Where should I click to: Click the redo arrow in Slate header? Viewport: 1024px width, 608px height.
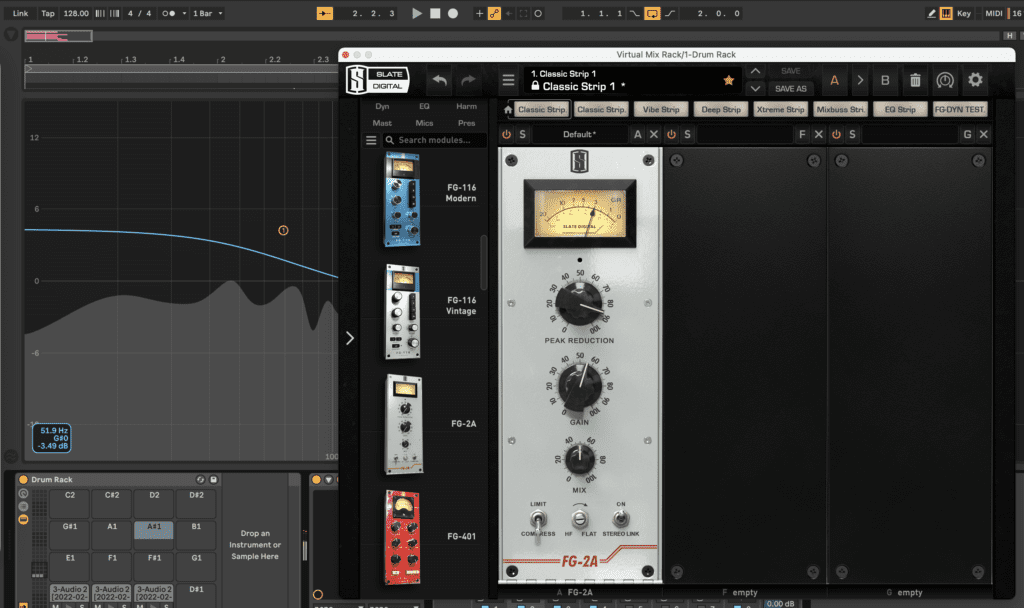point(469,80)
